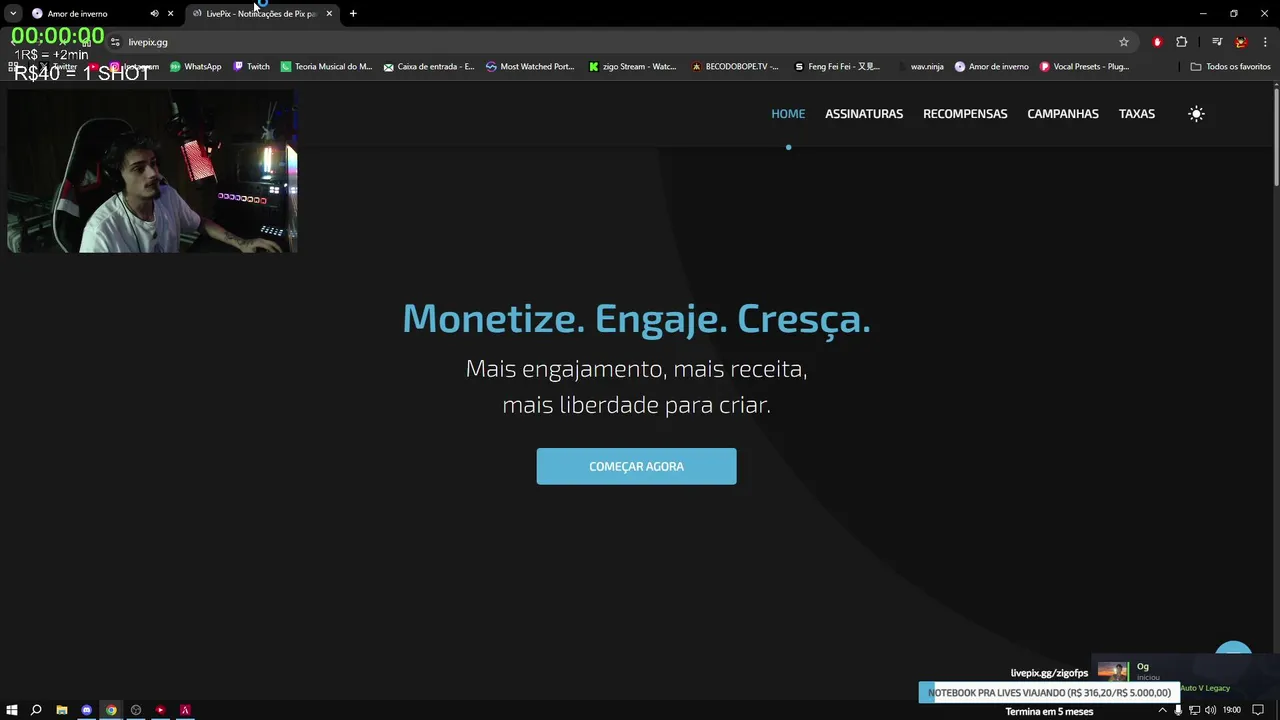Image resolution: width=1280 pixels, height=720 pixels.
Task: Show hidden system tray icons
Action: click(1162, 710)
